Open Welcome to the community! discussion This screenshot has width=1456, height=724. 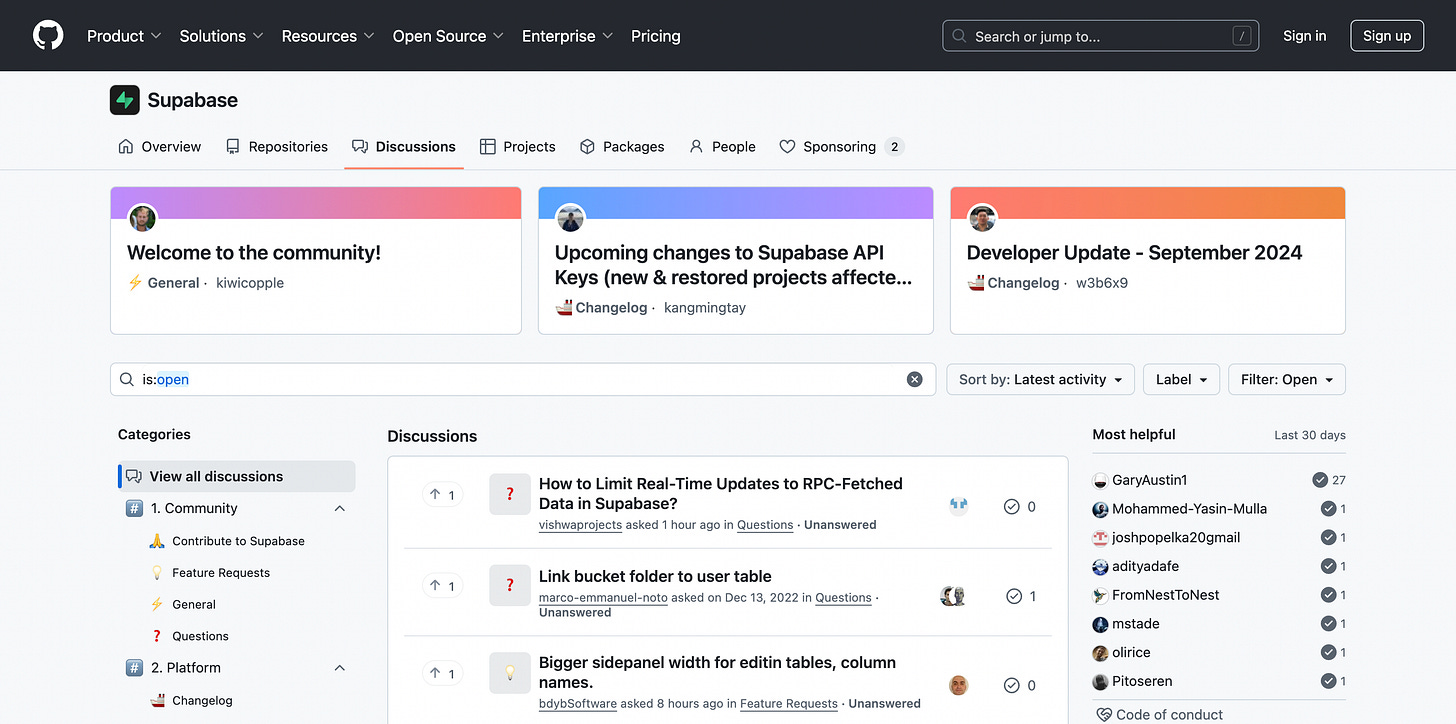click(254, 253)
